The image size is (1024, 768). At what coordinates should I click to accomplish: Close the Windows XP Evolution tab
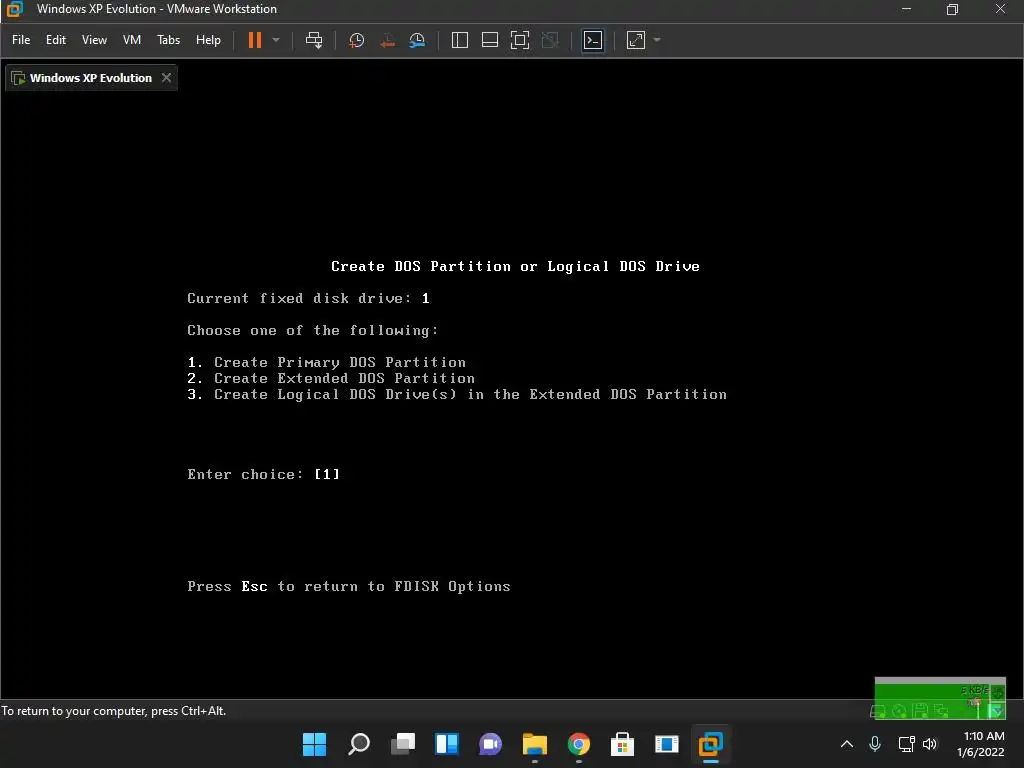(x=167, y=78)
